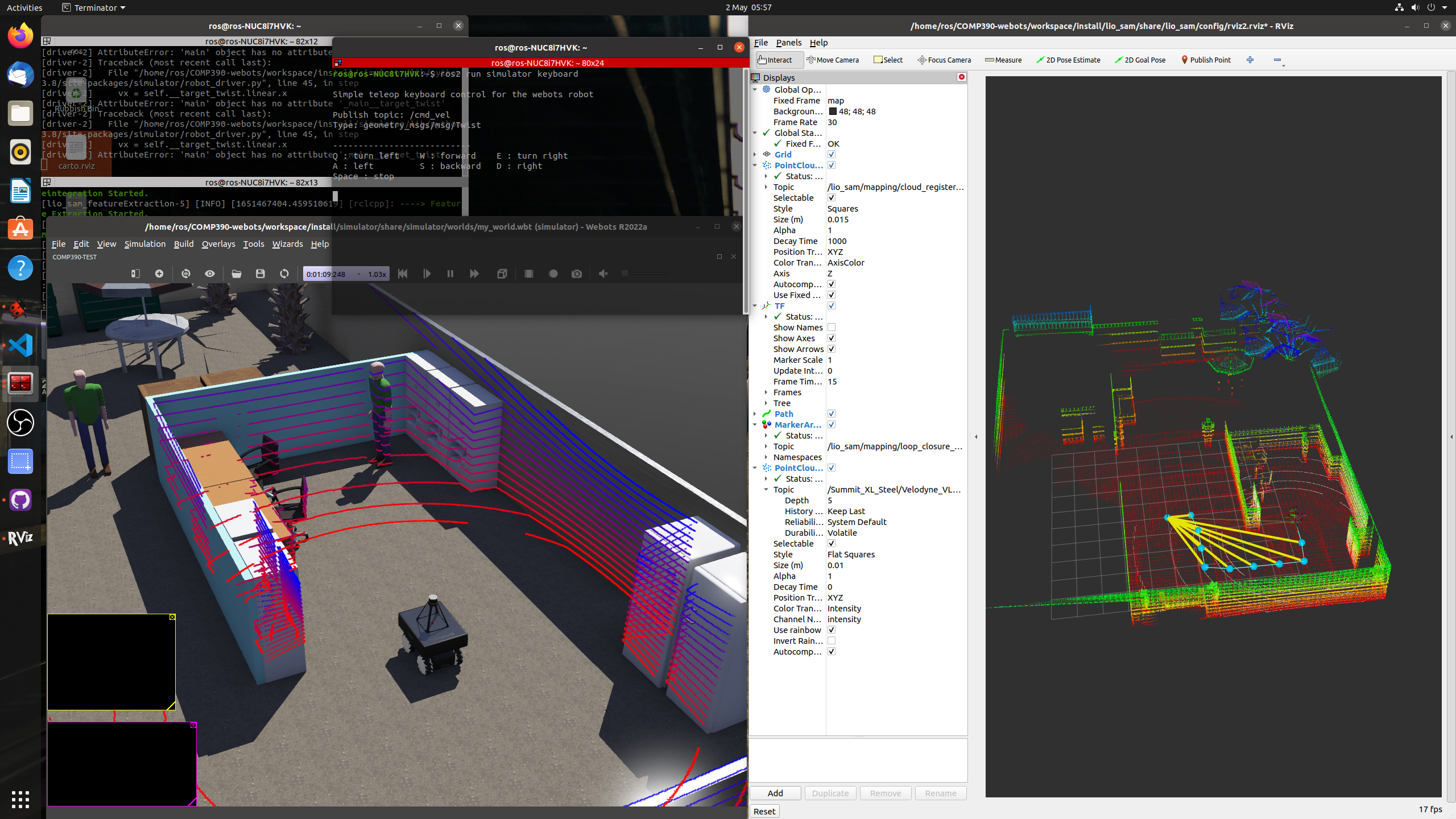The height and width of the screenshot is (819, 1456).
Task: Take a Webots screenshot with camera icon
Action: 577,274
